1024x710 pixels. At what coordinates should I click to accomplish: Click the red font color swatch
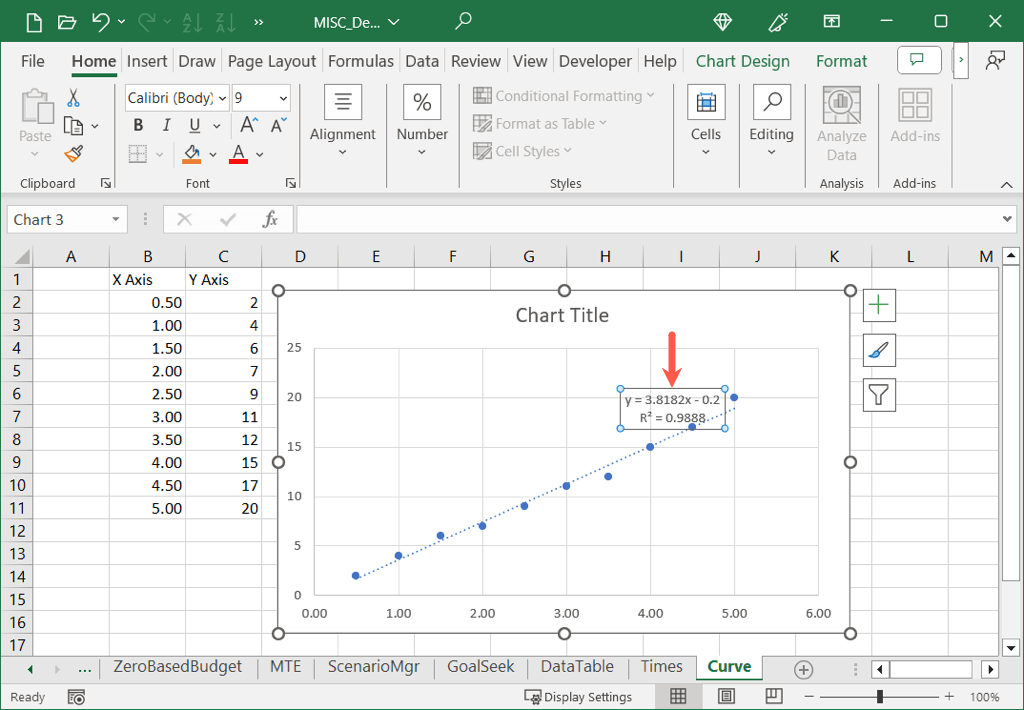tap(238, 154)
